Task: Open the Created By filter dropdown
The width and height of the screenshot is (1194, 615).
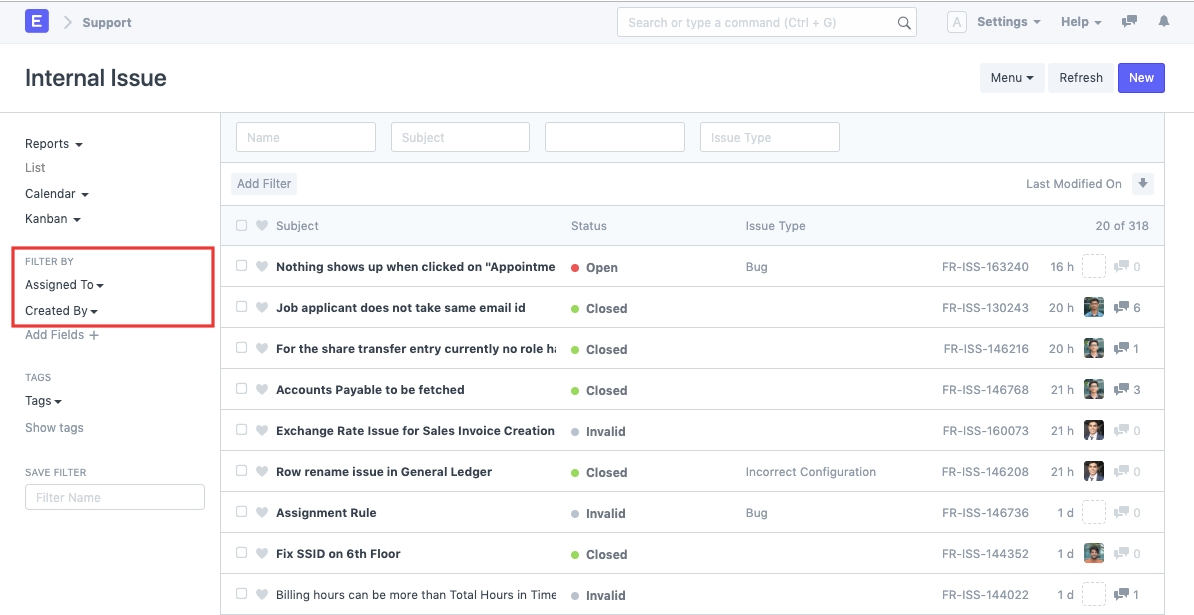Action: [61, 311]
